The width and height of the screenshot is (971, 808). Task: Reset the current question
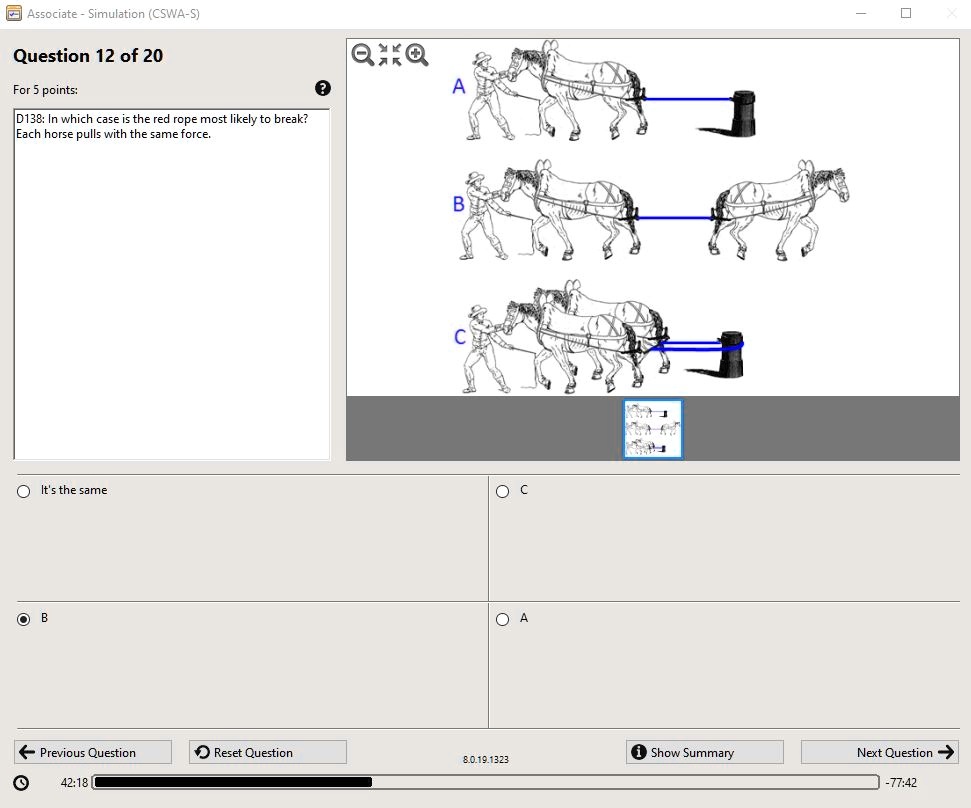[x=266, y=751]
